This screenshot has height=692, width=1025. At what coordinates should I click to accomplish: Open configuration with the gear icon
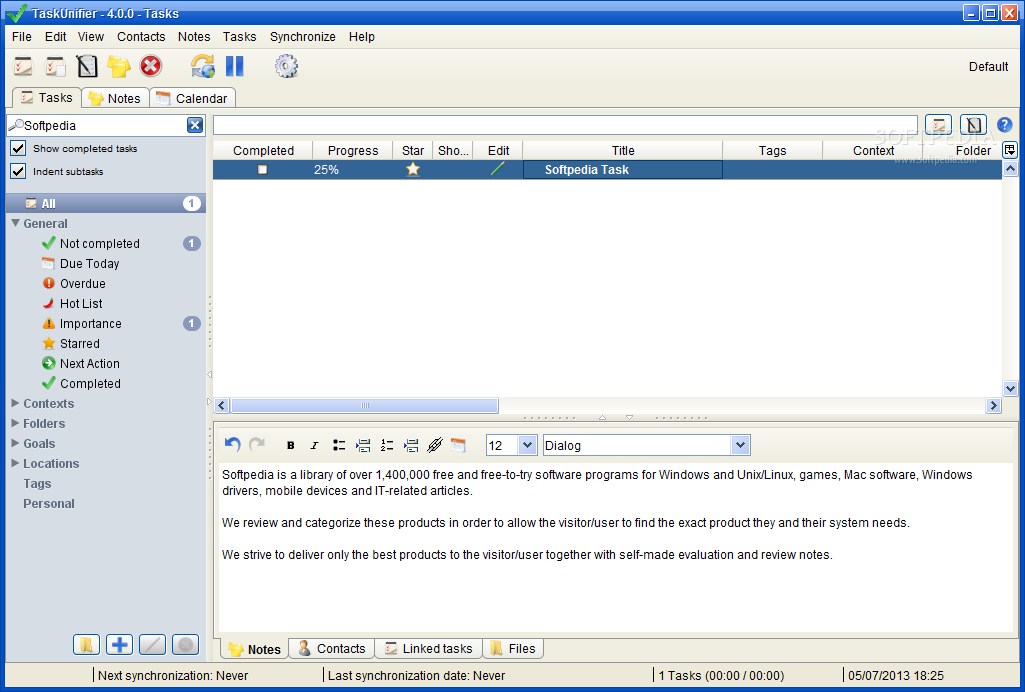[286, 66]
